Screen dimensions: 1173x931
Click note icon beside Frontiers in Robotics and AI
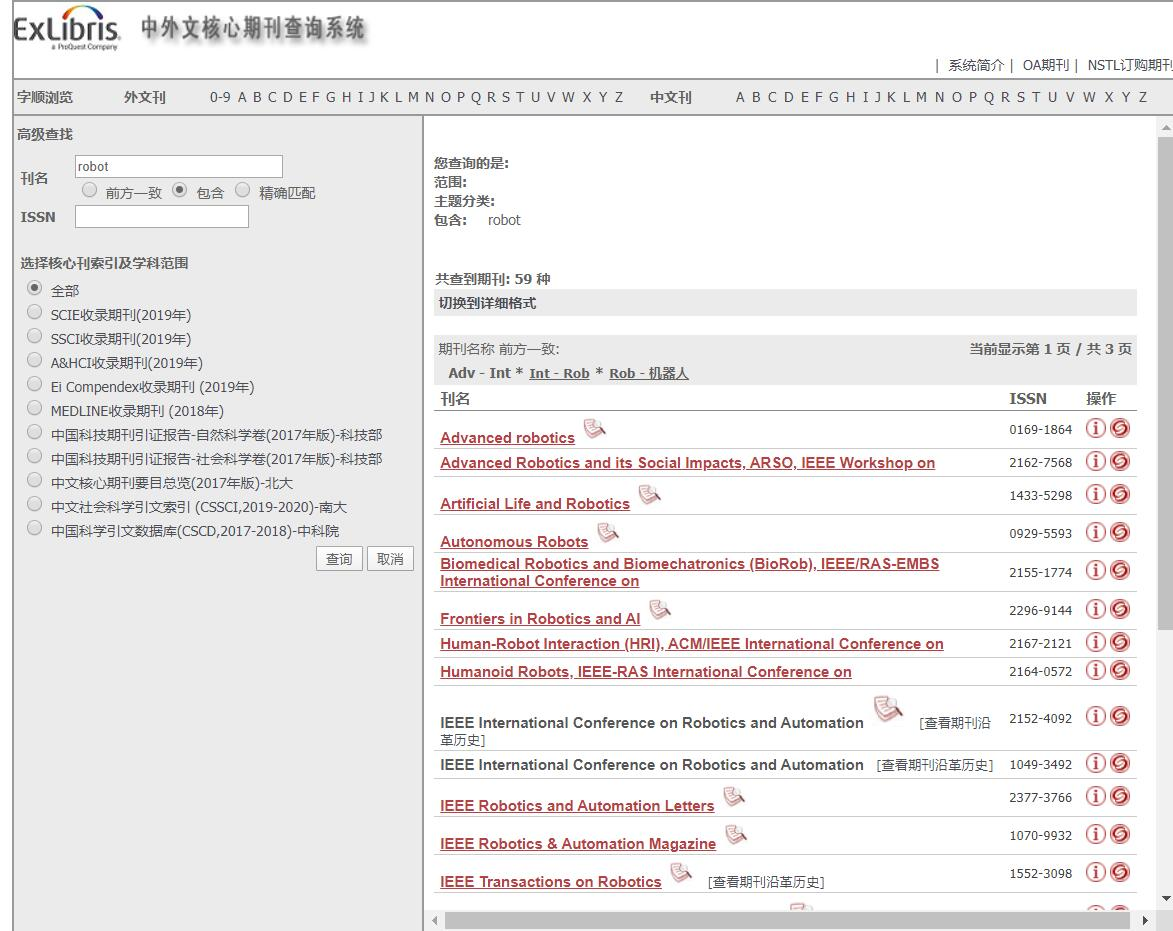(x=660, y=609)
